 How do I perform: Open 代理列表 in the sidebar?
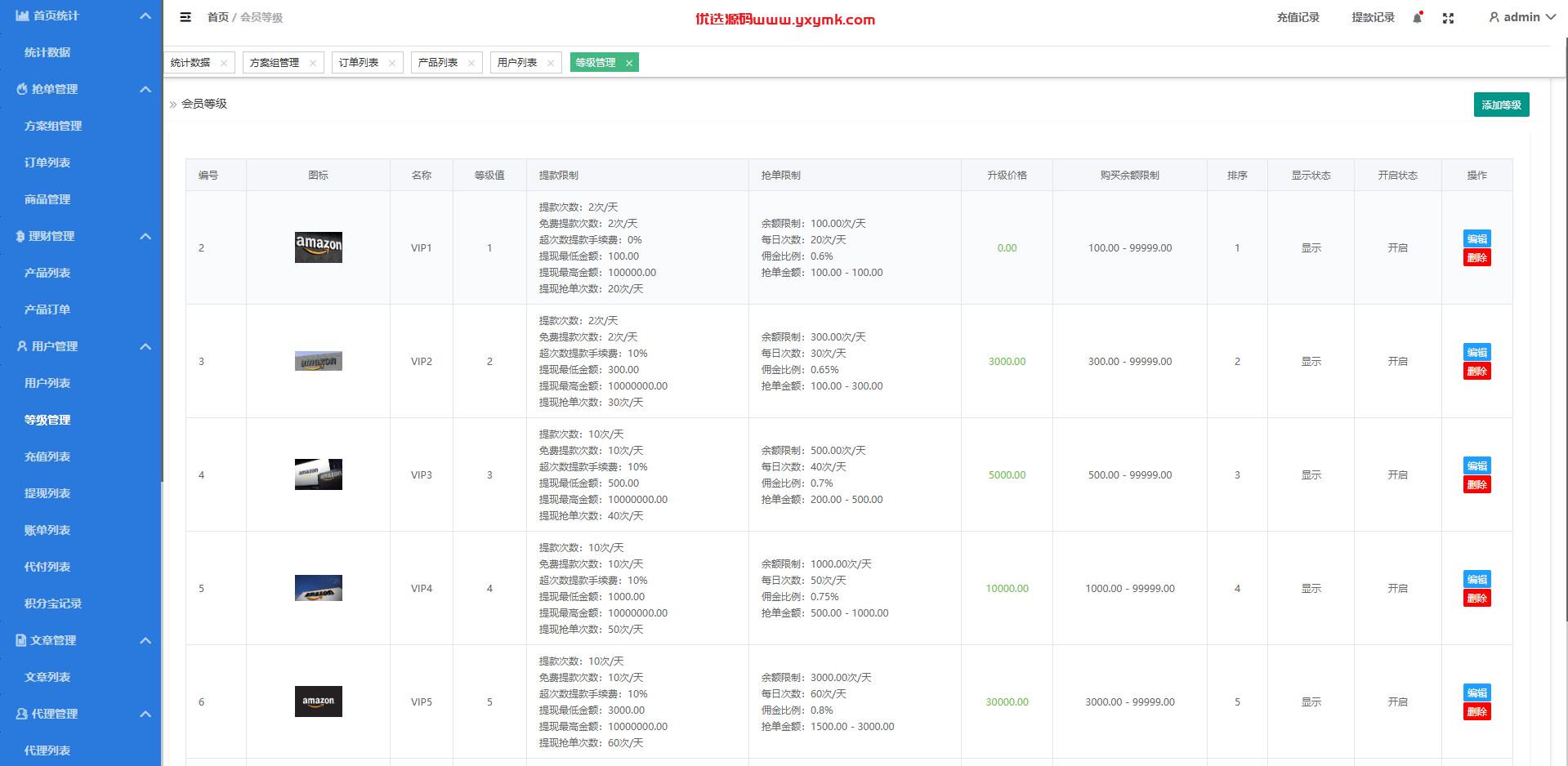[47, 750]
